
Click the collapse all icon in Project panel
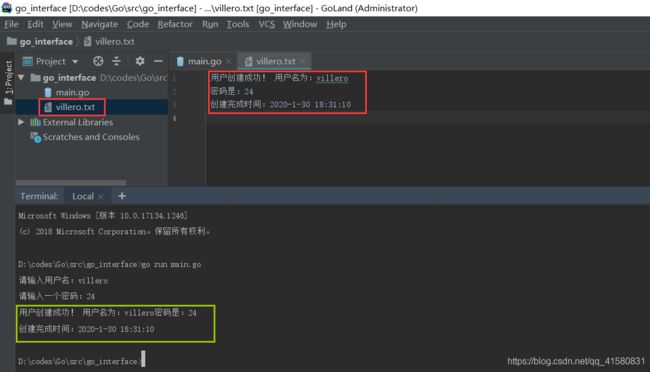(116, 61)
